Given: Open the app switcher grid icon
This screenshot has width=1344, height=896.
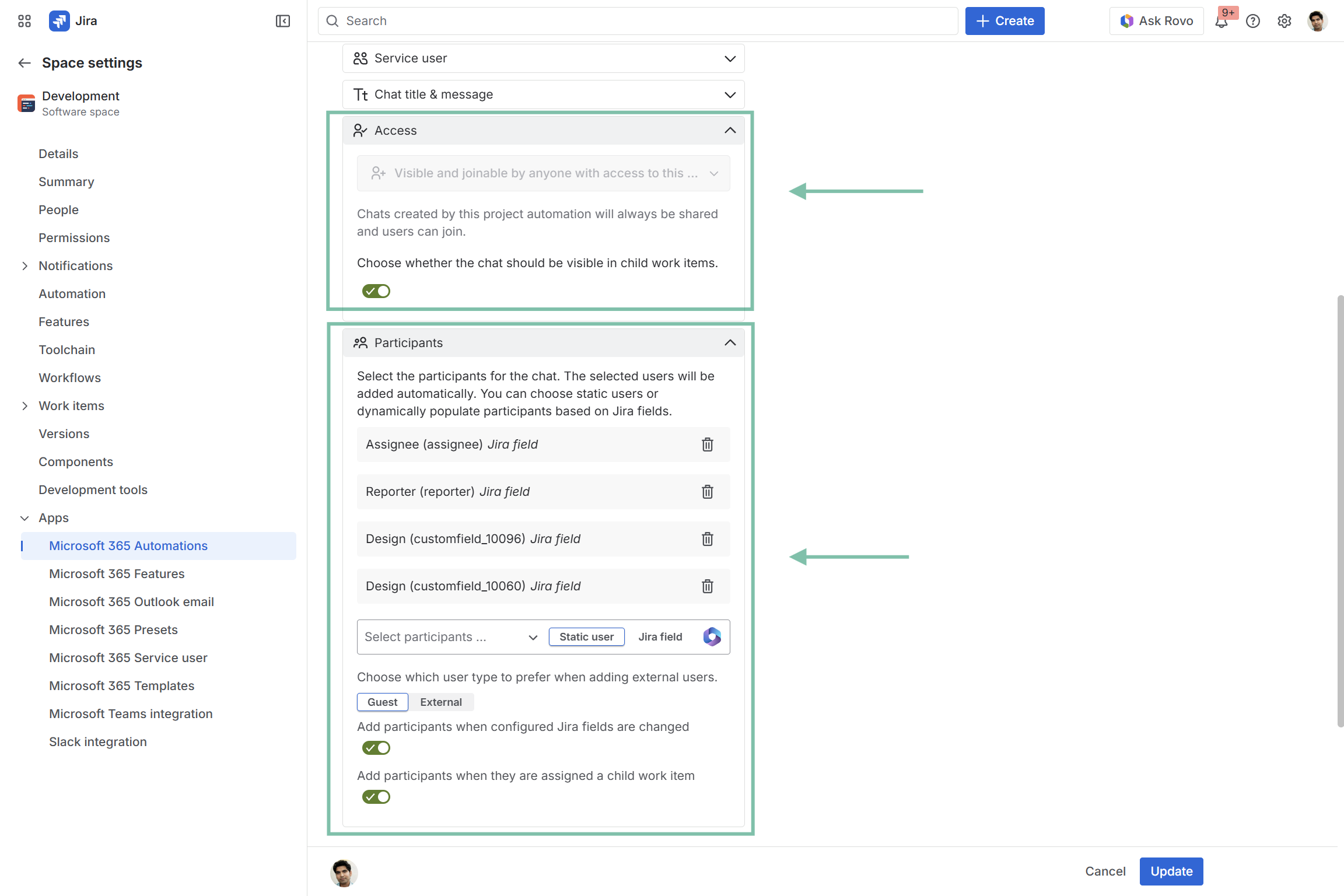Looking at the screenshot, I should (24, 22).
